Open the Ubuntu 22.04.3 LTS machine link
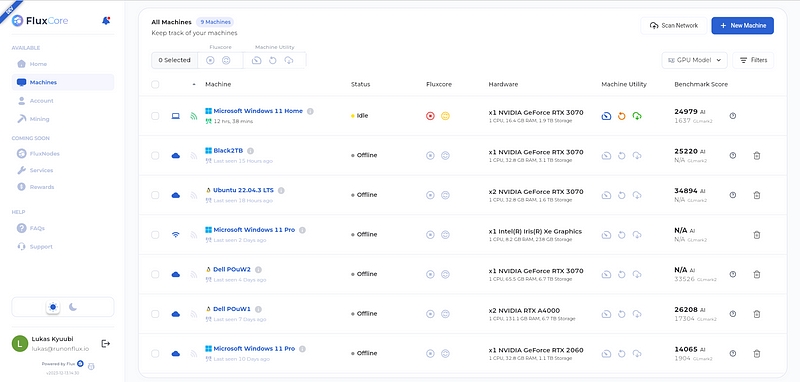 pyautogui.click(x=243, y=190)
